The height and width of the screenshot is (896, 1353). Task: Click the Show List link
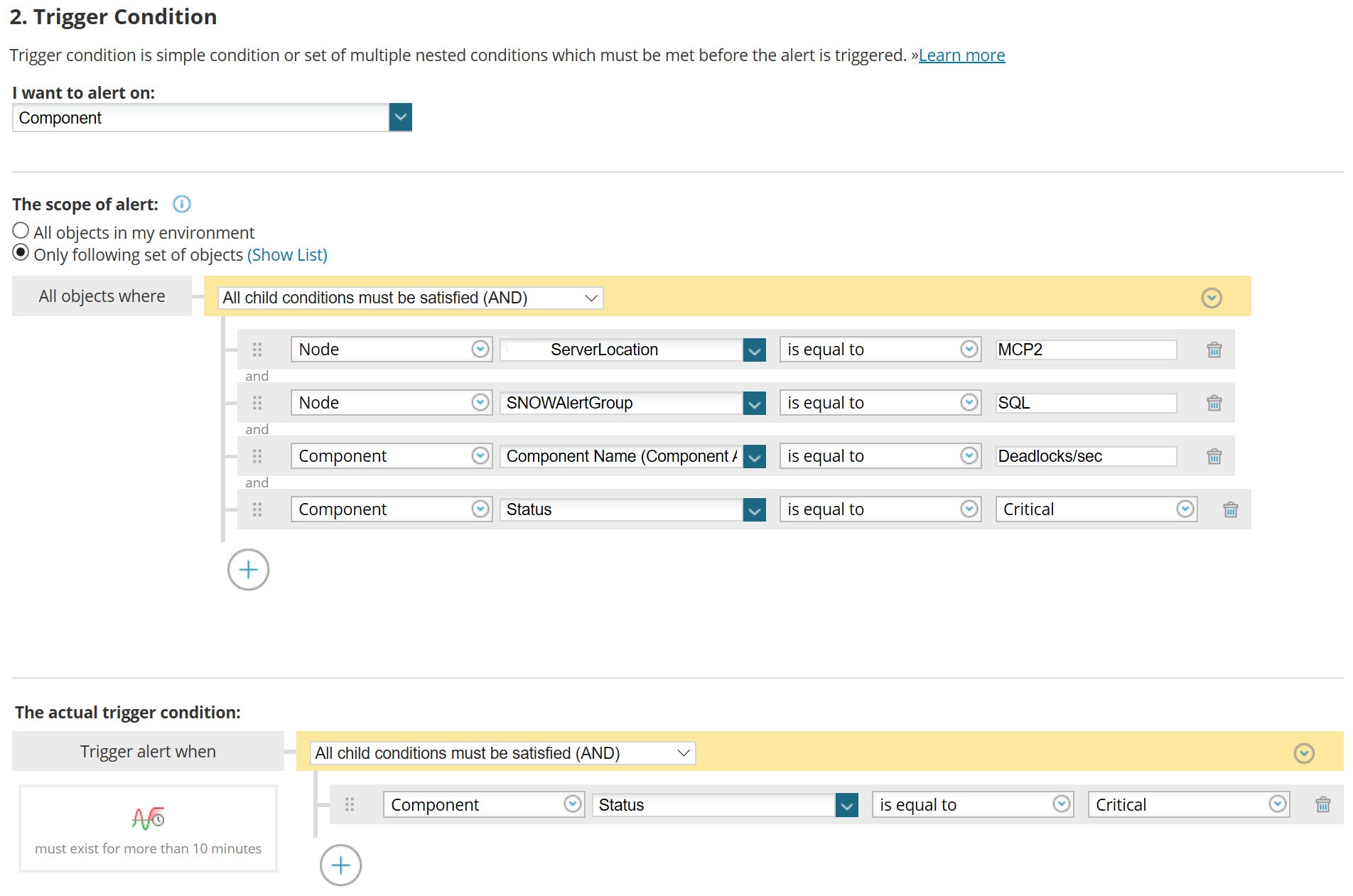[x=287, y=255]
